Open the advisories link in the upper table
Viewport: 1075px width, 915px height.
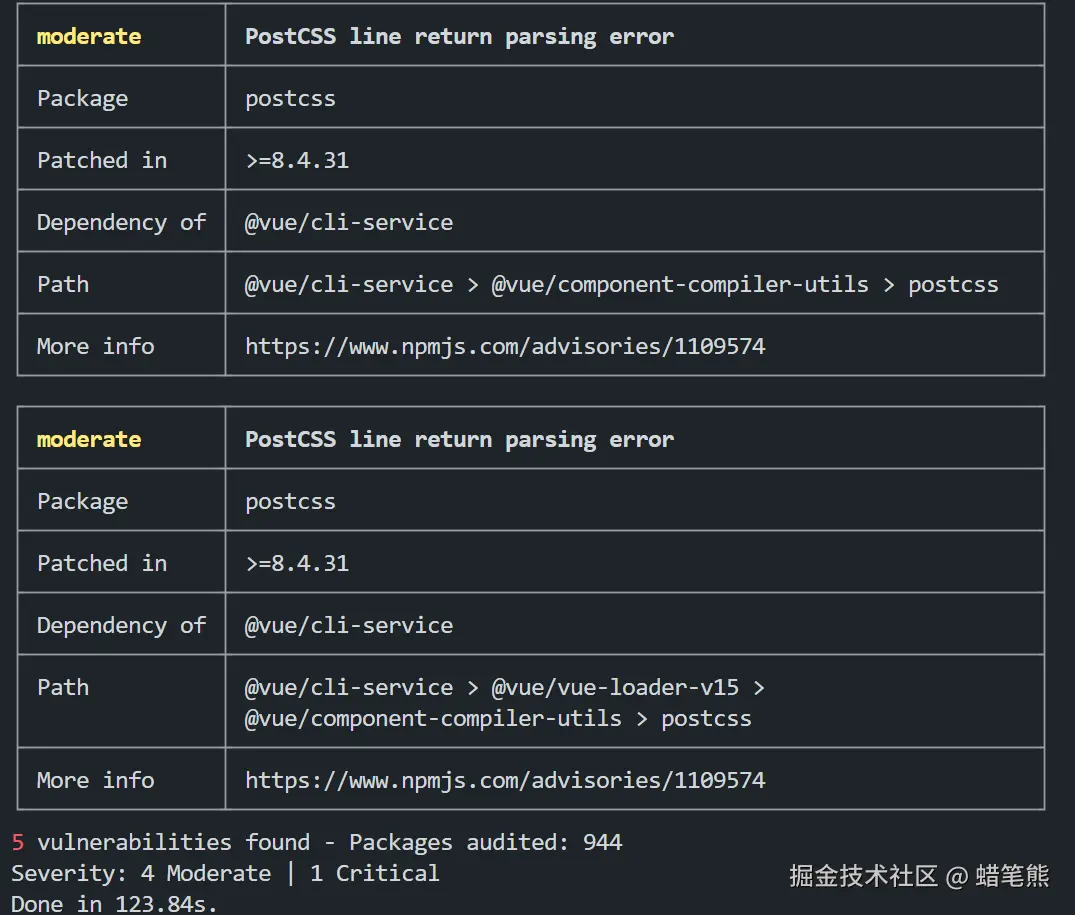coord(505,346)
